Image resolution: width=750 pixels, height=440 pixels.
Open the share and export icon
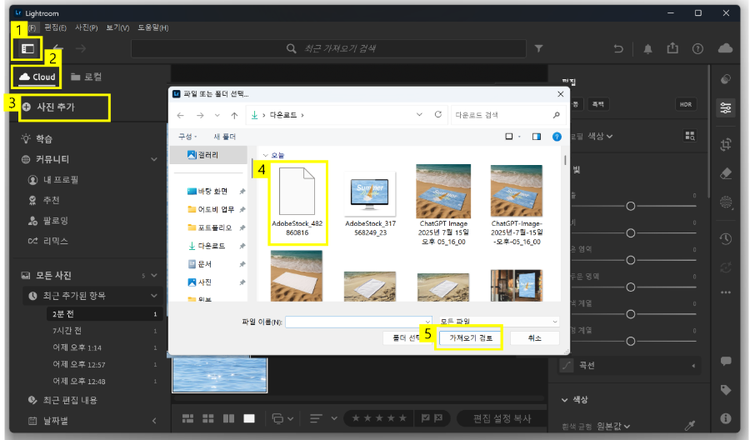point(673,48)
